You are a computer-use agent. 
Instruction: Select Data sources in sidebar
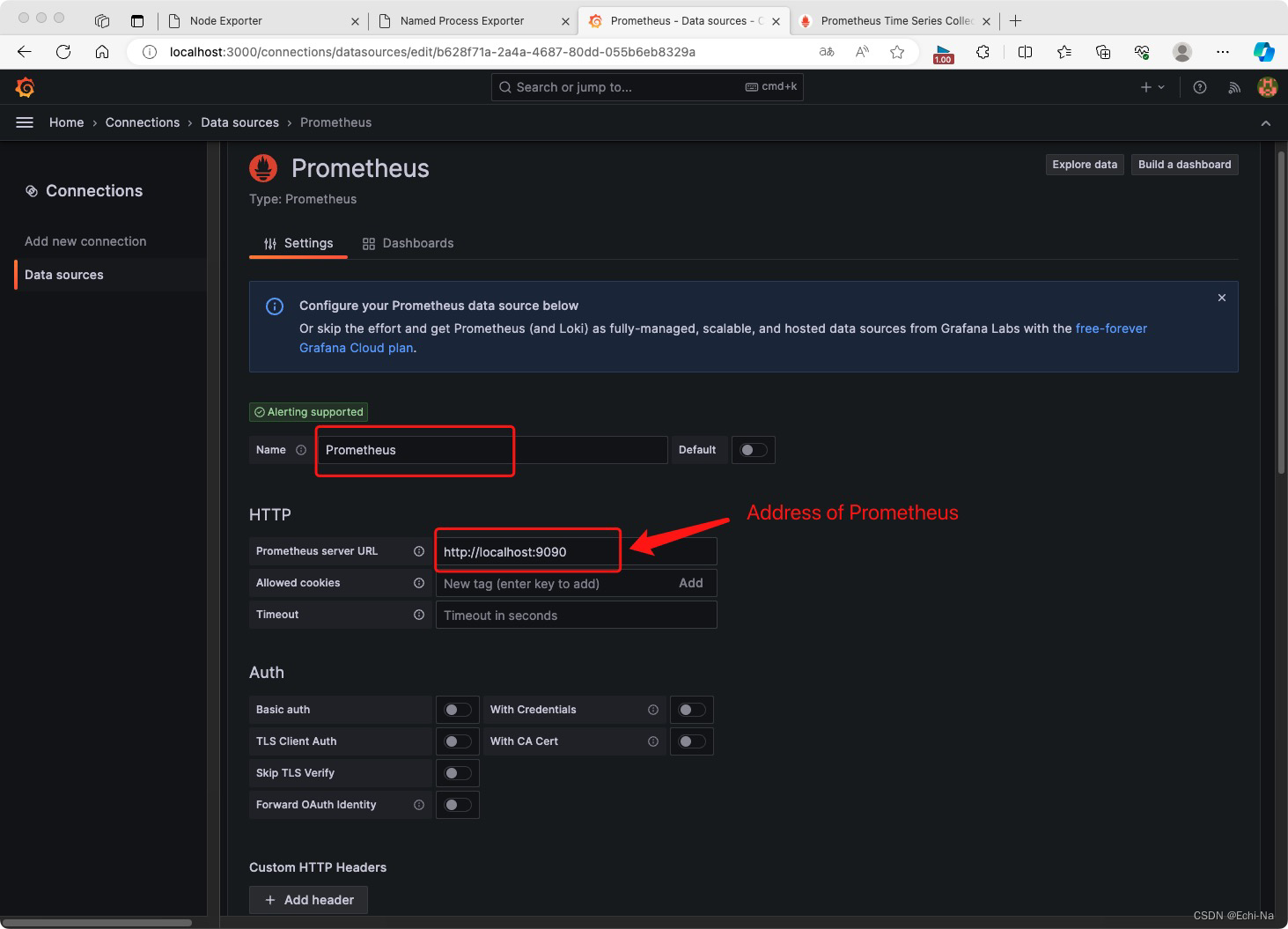click(x=111, y=275)
